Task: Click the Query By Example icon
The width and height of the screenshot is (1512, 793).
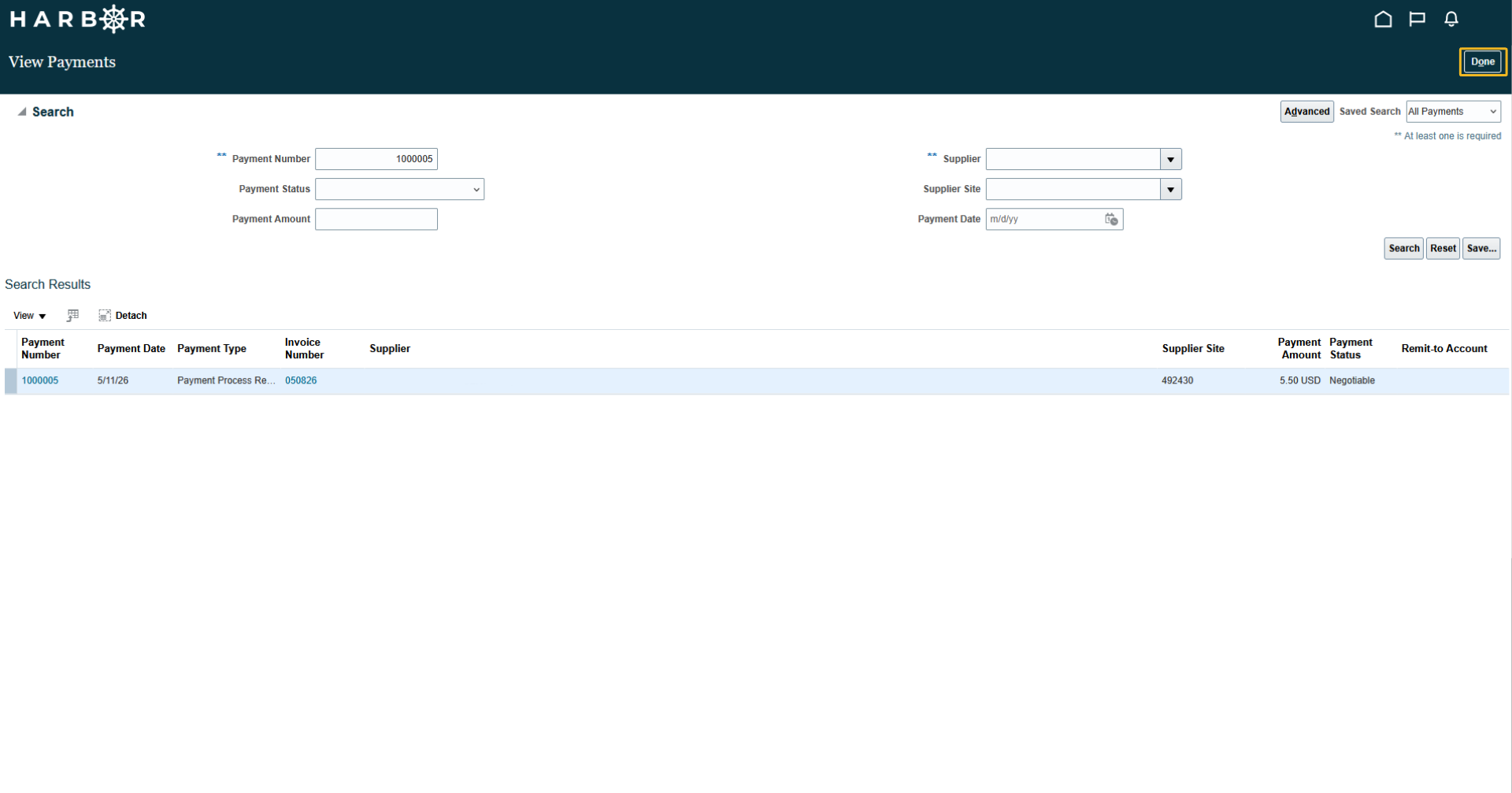Action: click(72, 316)
